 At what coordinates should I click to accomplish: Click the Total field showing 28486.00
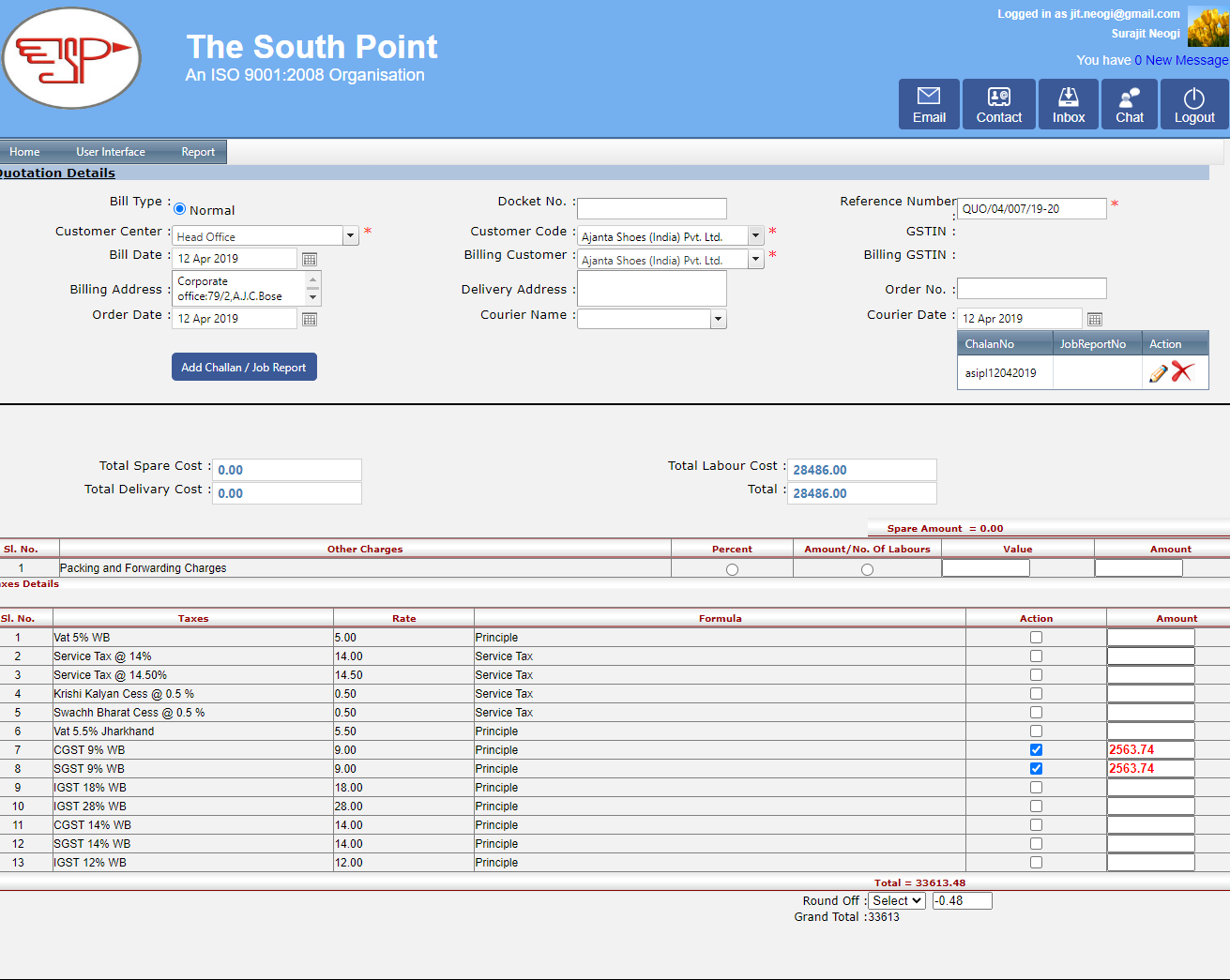(x=862, y=493)
